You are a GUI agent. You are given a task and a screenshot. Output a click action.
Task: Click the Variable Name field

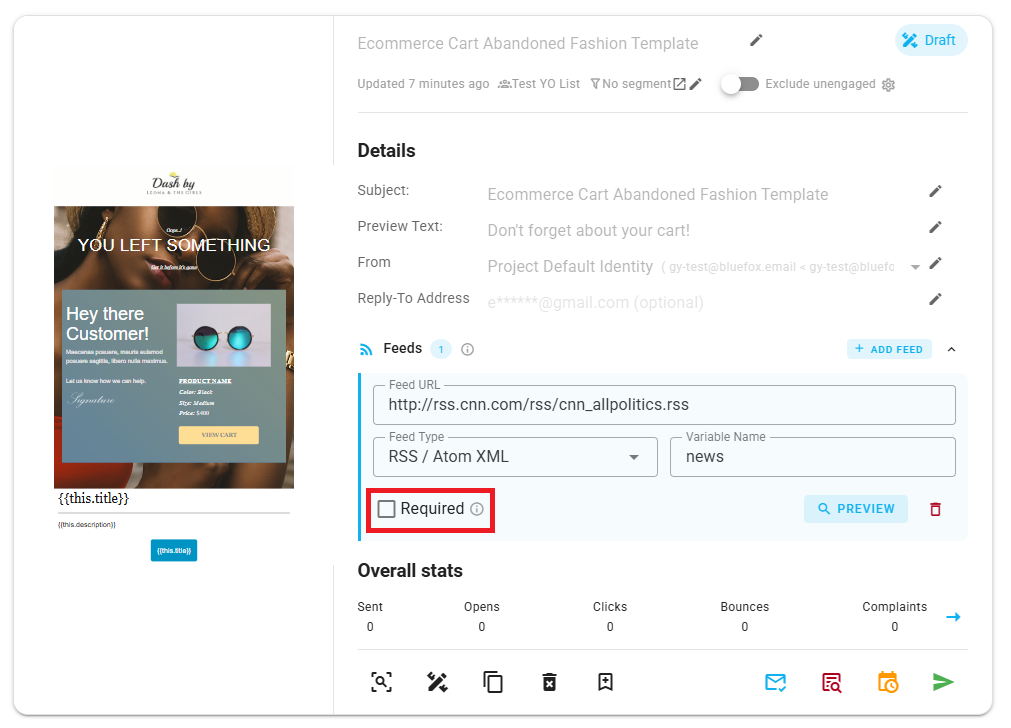point(812,457)
